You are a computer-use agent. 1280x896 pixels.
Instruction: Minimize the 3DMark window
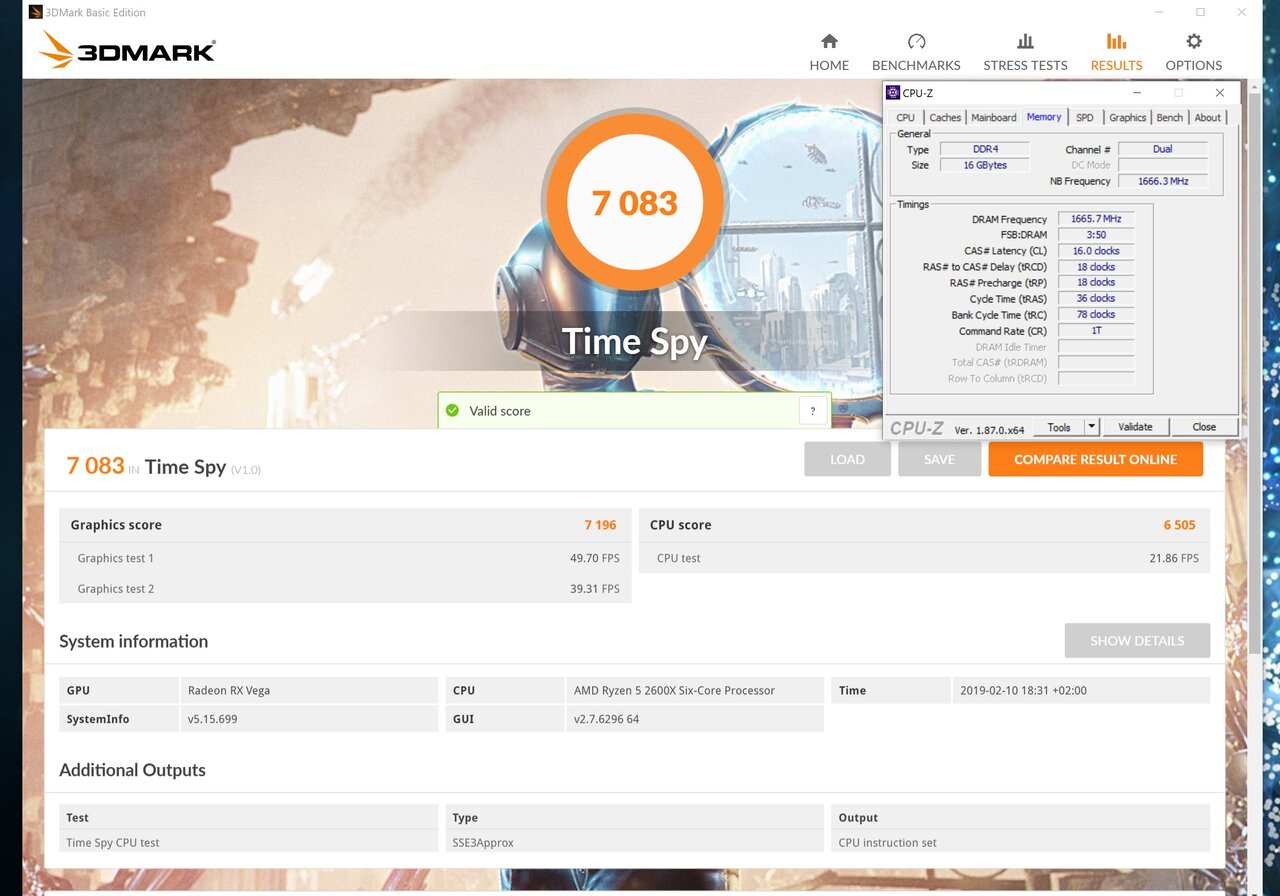point(1159,12)
